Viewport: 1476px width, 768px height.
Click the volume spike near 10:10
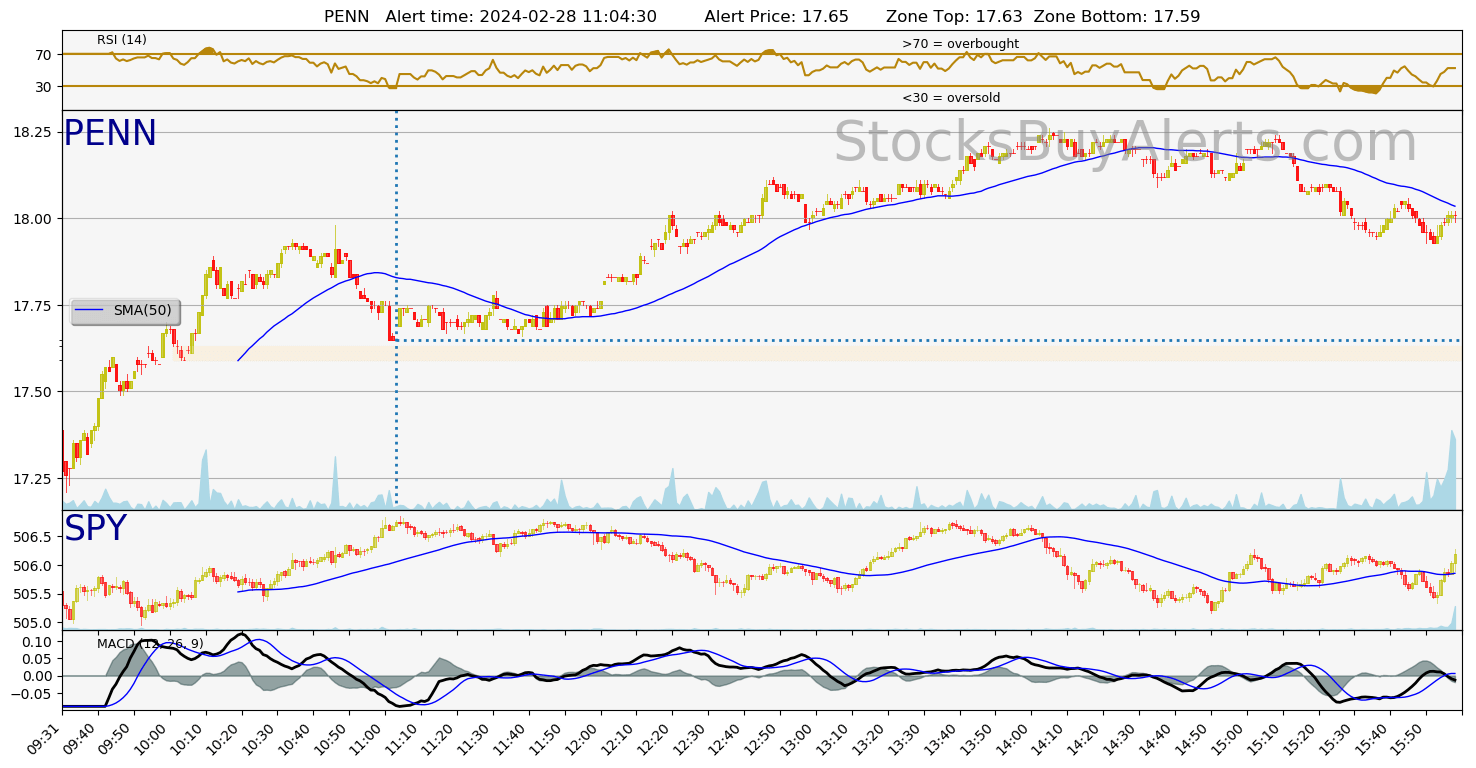205,480
